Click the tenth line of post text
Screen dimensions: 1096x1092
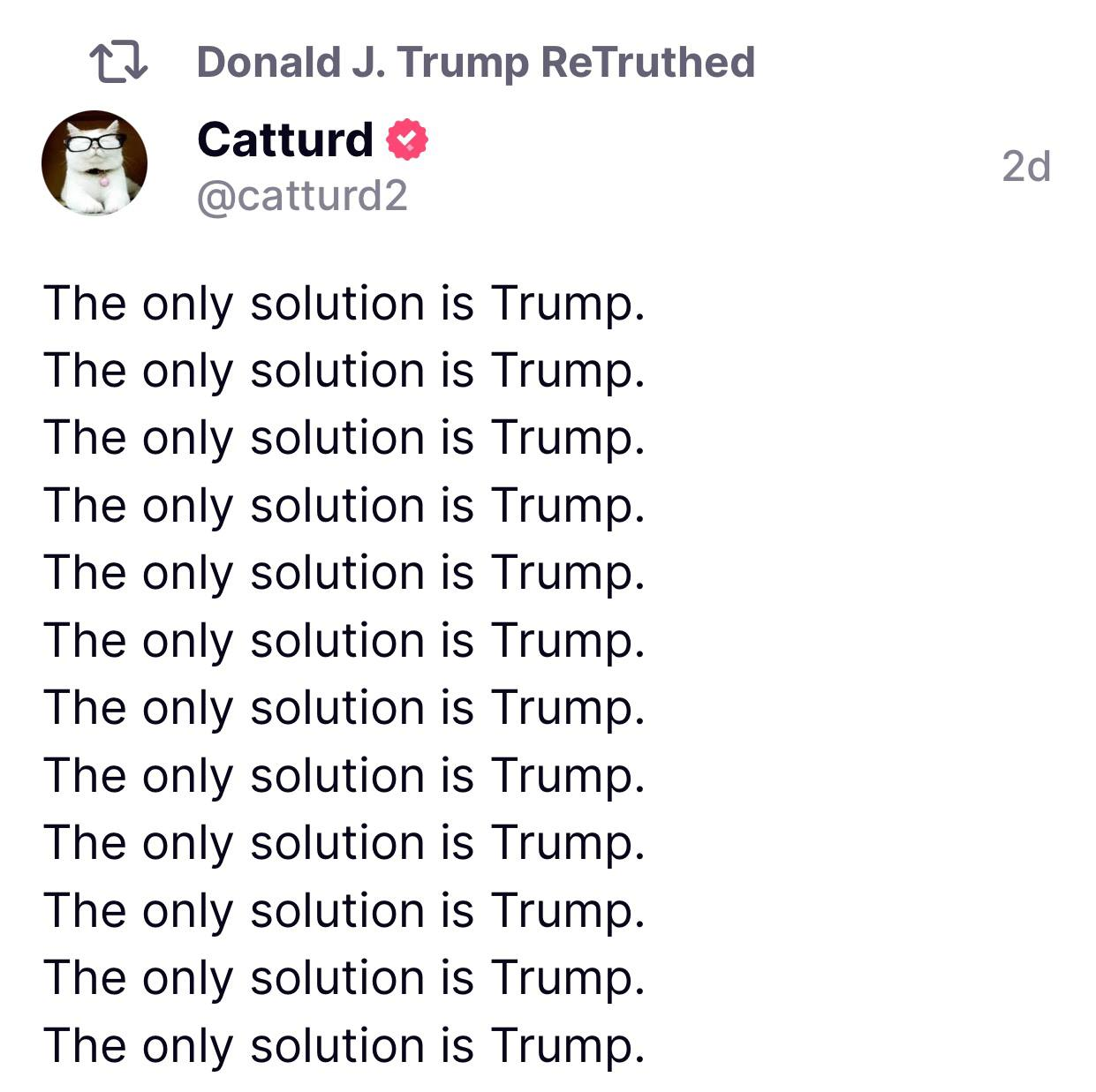click(344, 911)
